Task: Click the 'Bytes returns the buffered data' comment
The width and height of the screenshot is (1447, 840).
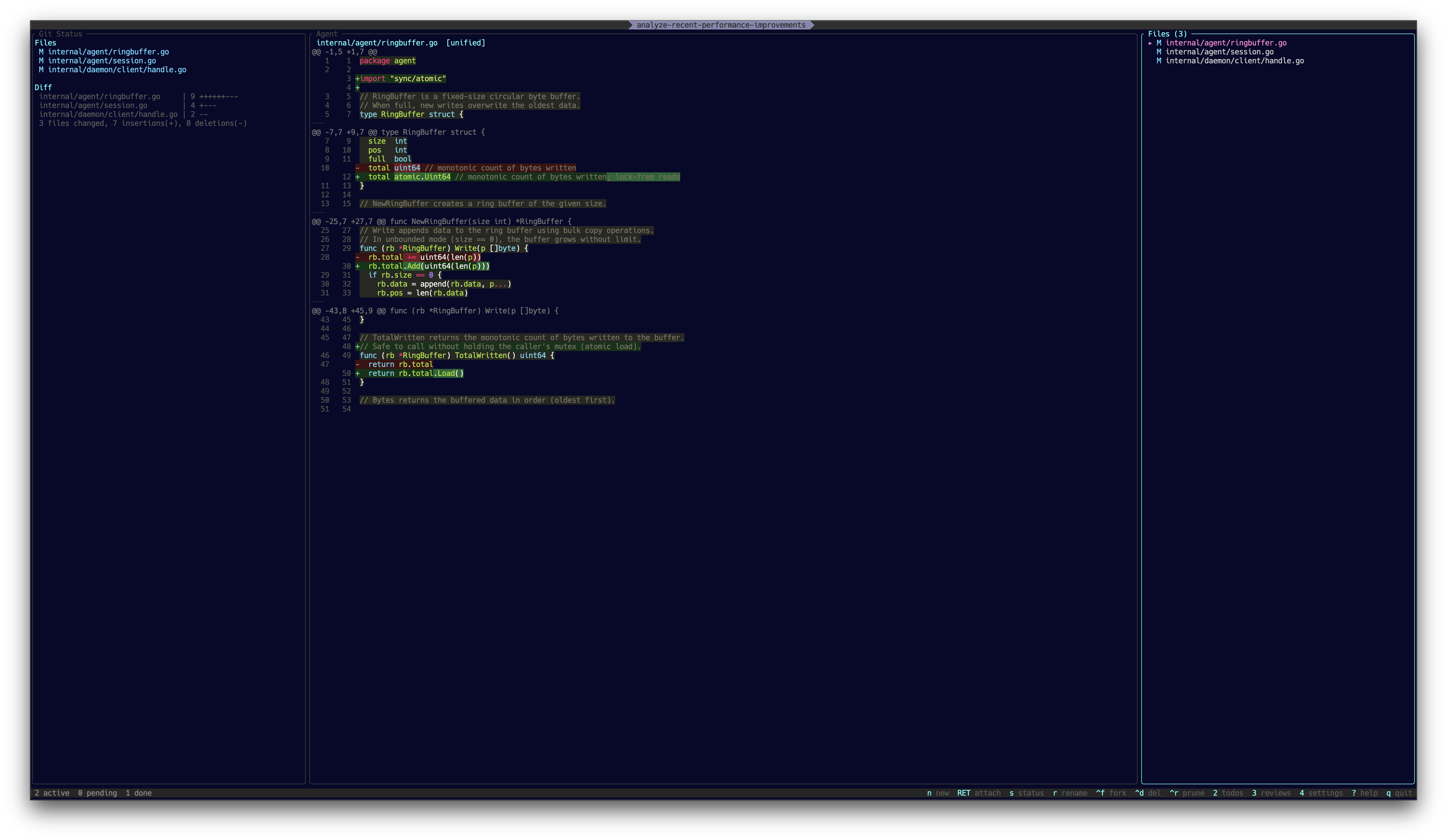Action: click(487, 401)
